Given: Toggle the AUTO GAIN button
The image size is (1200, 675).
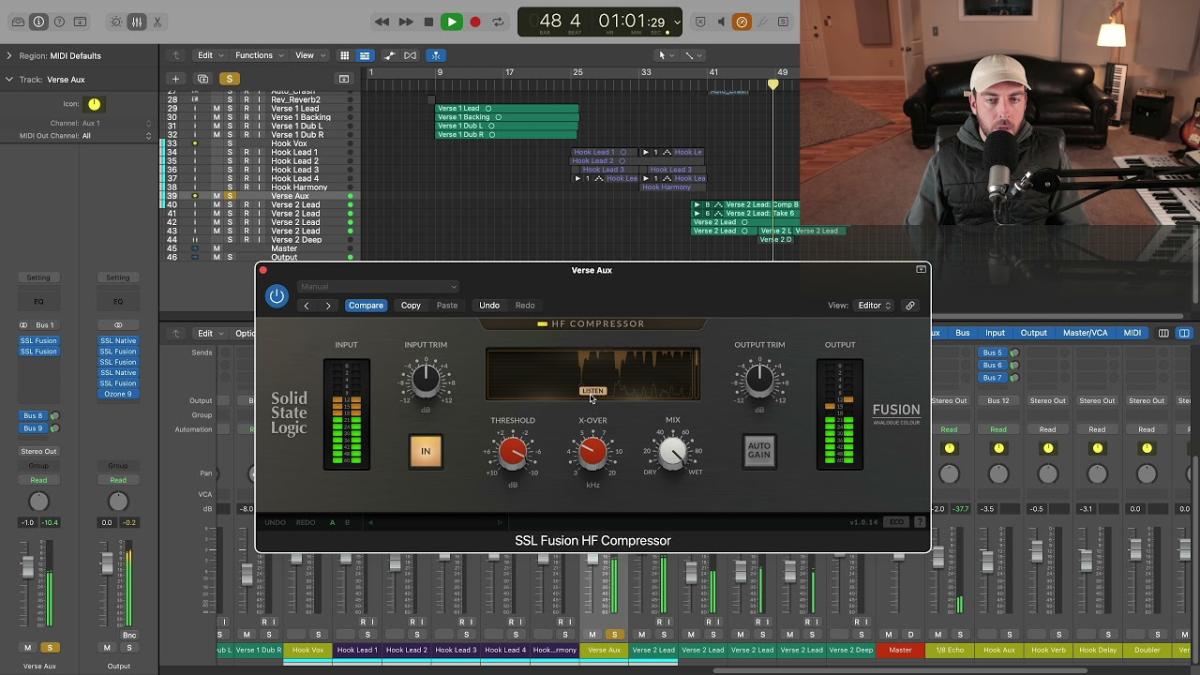Looking at the screenshot, I should [x=759, y=451].
